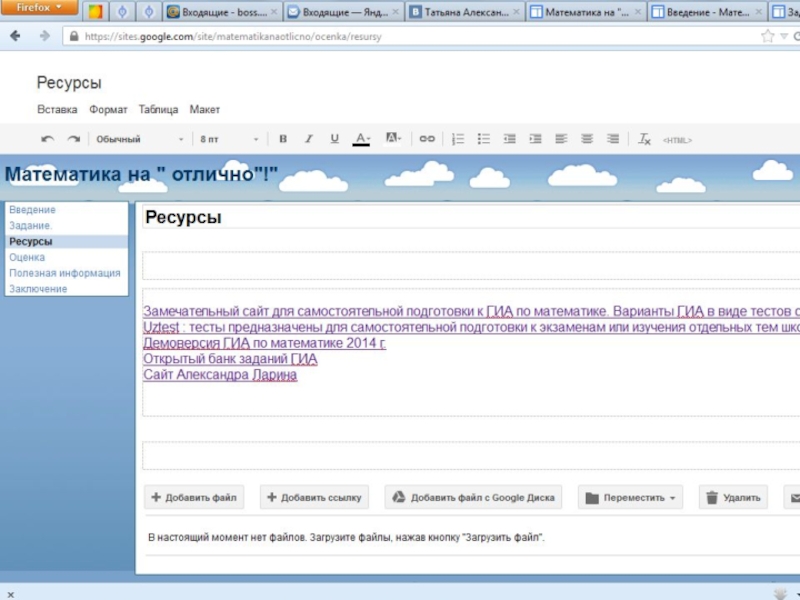The image size is (800, 600).
Task: Increase the indent of the text
Action: tap(535, 139)
